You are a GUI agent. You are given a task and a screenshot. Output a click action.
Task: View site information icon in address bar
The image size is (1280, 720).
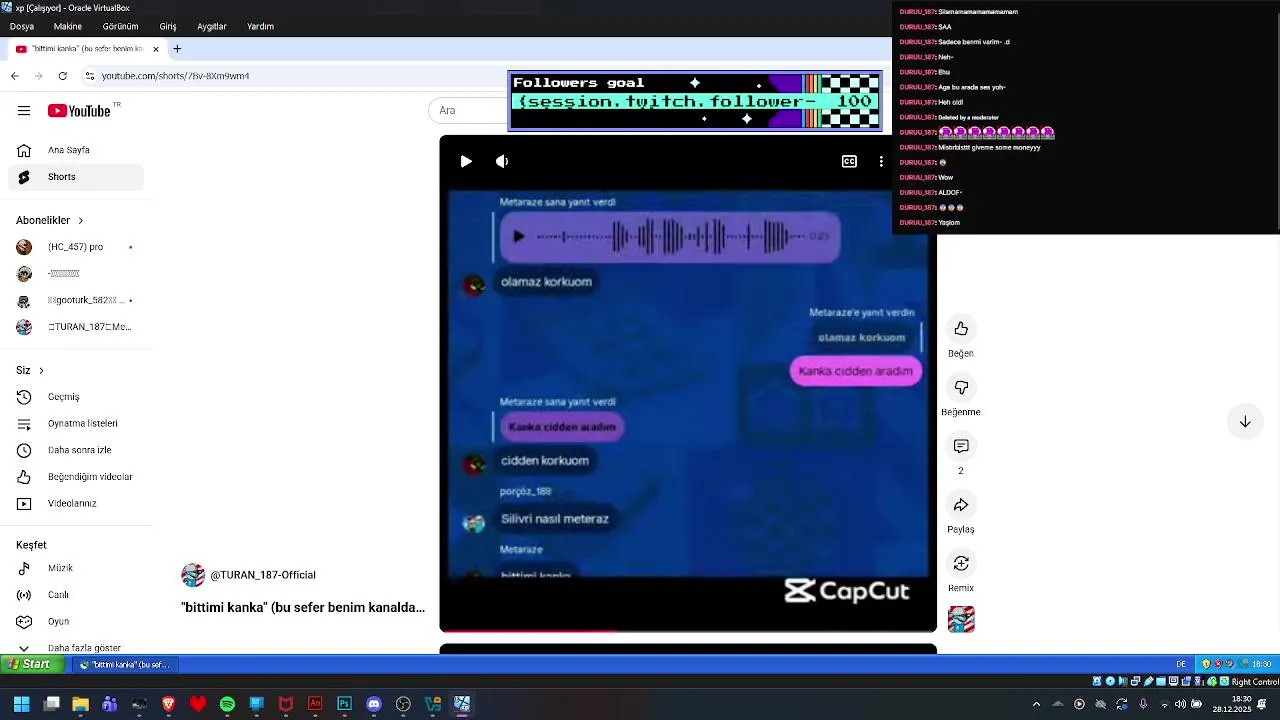click(x=89, y=76)
